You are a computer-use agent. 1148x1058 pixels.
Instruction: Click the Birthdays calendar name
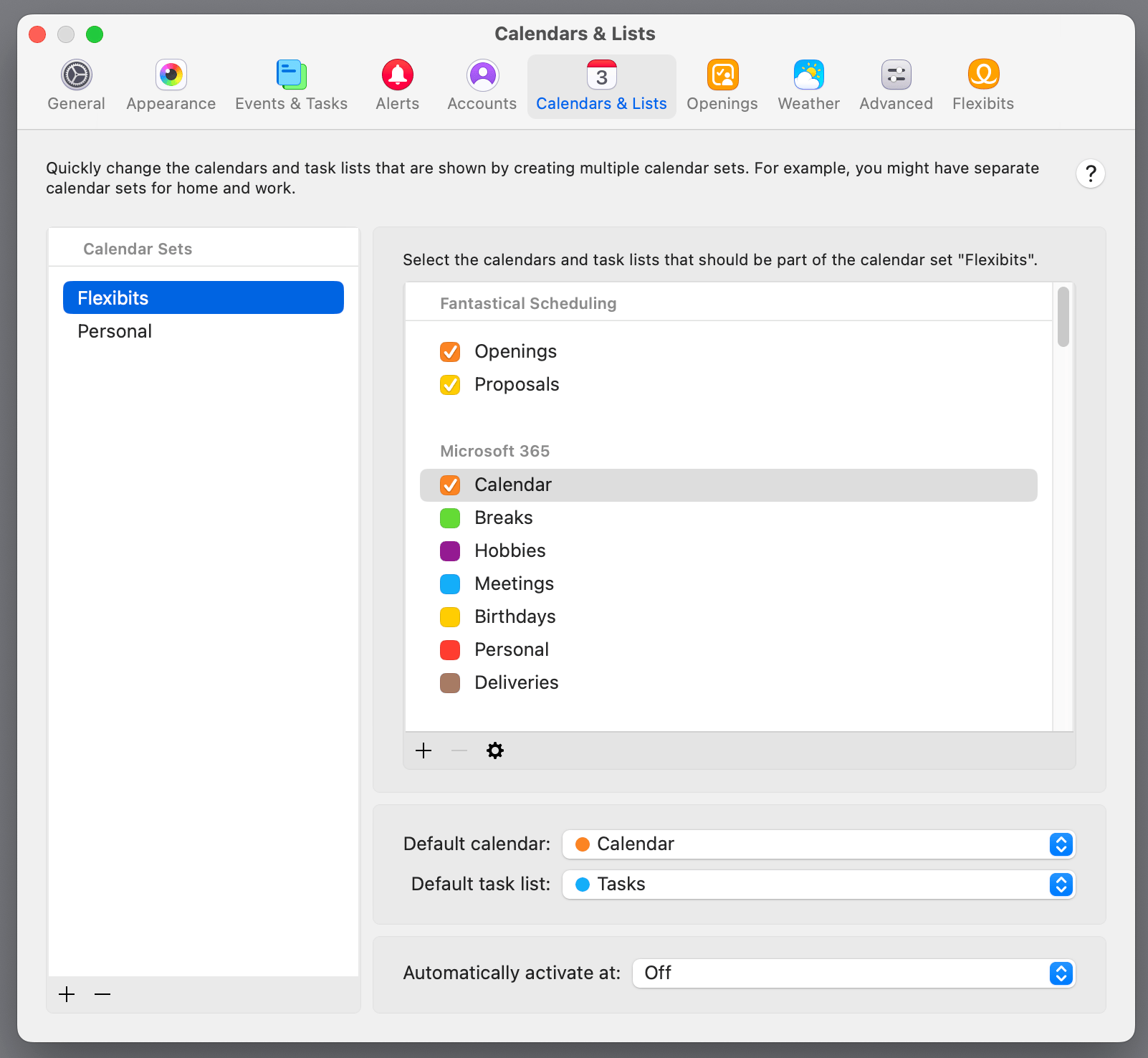coord(515,616)
